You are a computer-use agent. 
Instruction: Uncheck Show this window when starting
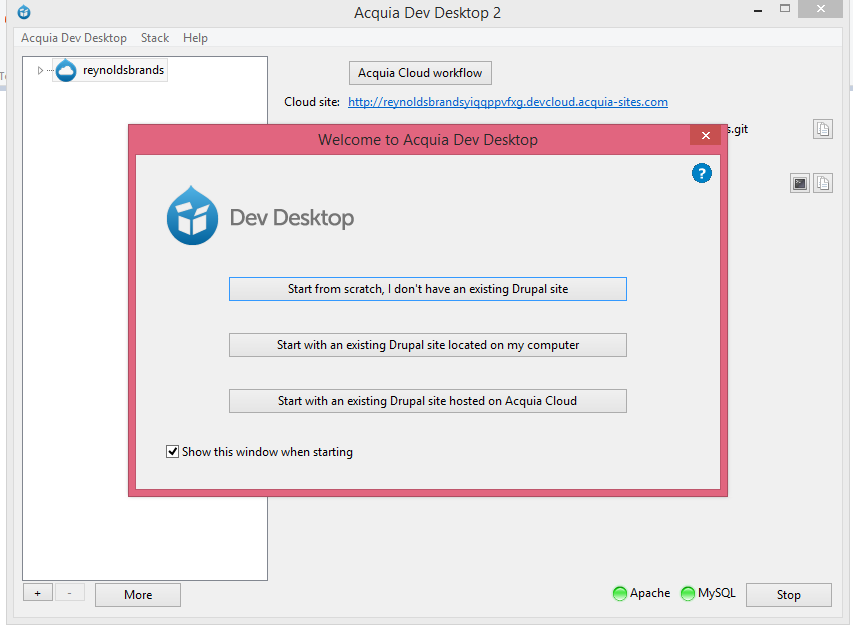(172, 451)
